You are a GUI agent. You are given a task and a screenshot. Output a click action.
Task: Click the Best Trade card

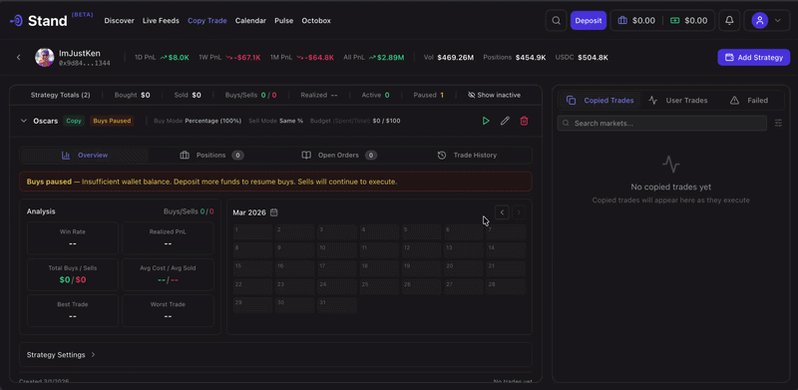click(72, 311)
